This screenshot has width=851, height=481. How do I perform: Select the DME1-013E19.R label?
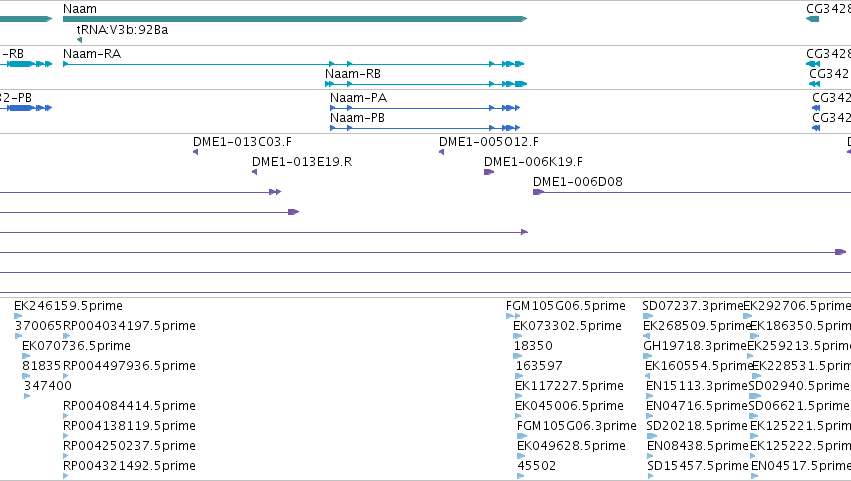click(302, 162)
